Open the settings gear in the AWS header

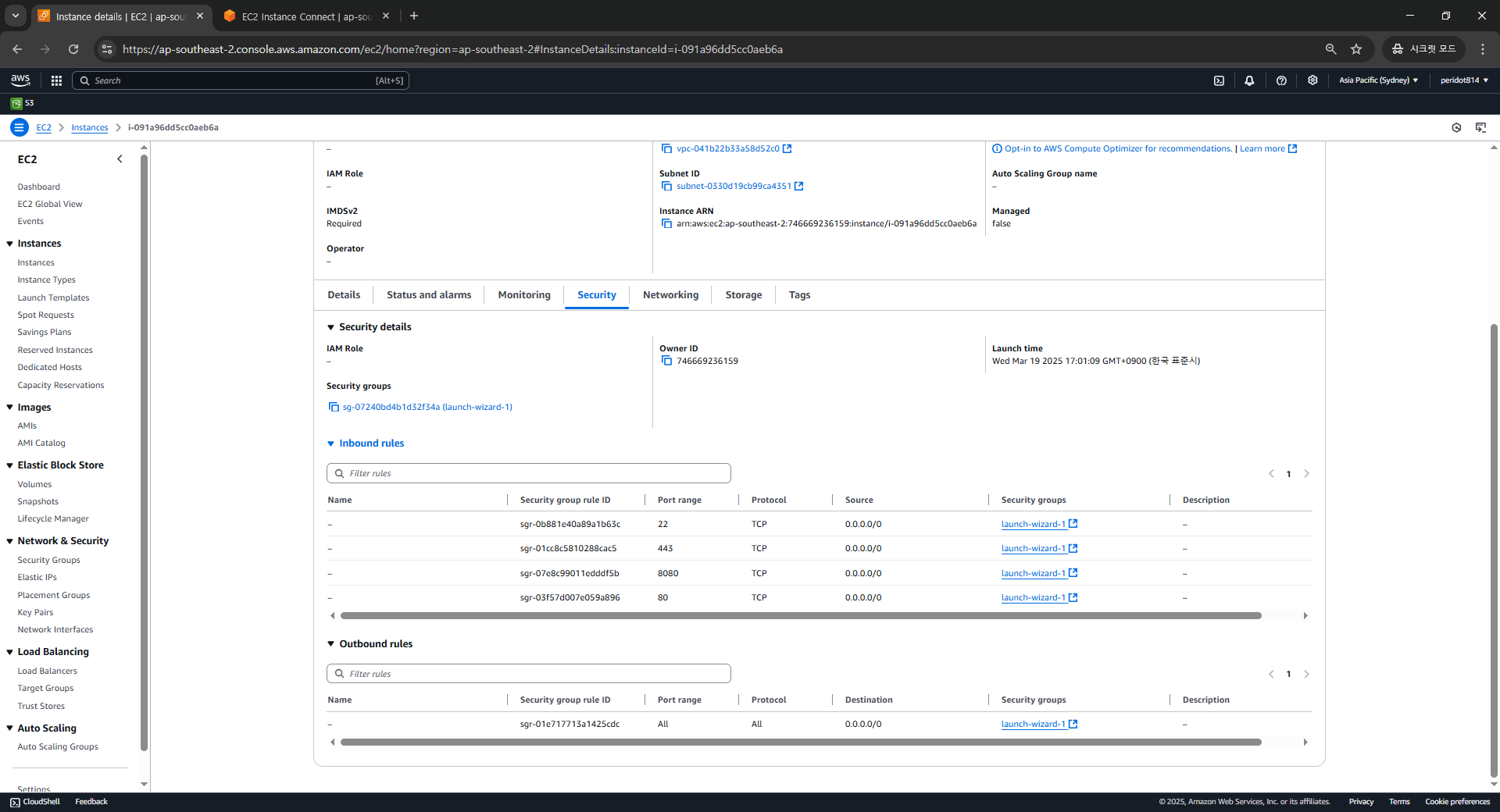pos(1312,80)
